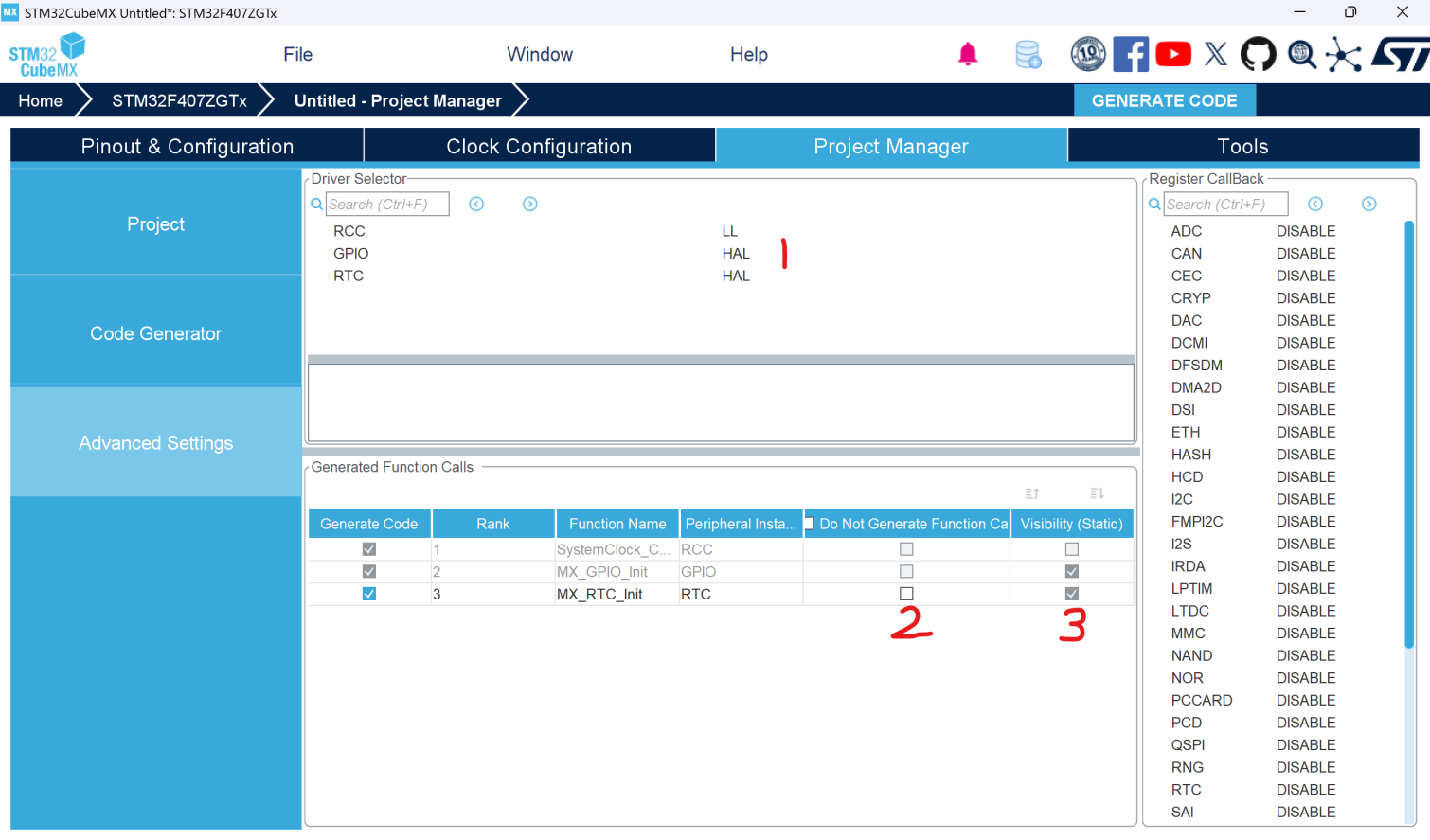Click the 10 years anniversary badge icon
Image resolution: width=1430 pixels, height=840 pixels.
tap(1088, 54)
